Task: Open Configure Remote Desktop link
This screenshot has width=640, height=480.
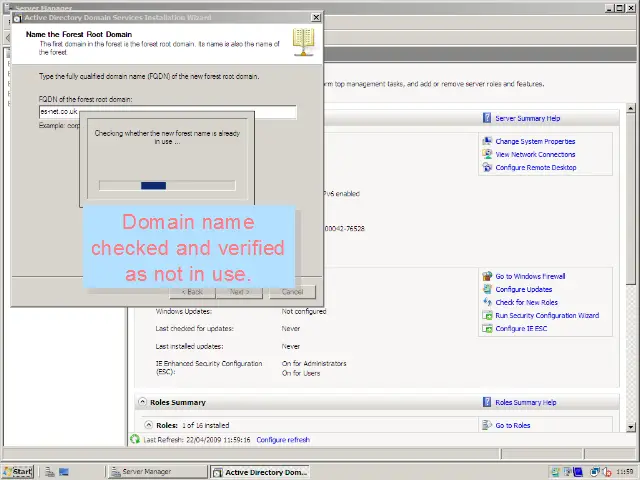Action: click(x=536, y=167)
